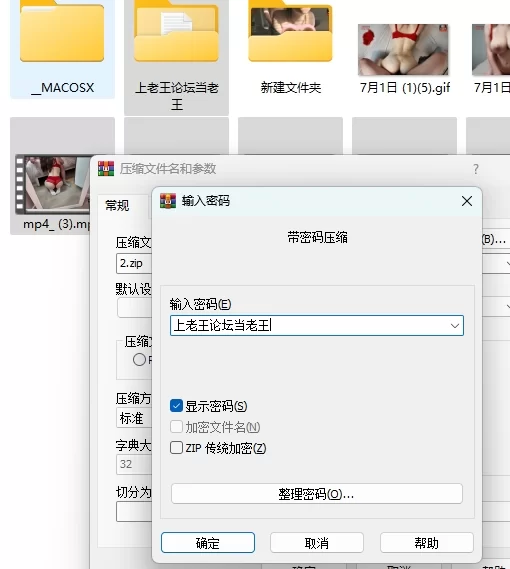Expand the 输入密码 combo box dropdown arrow

pos(455,326)
